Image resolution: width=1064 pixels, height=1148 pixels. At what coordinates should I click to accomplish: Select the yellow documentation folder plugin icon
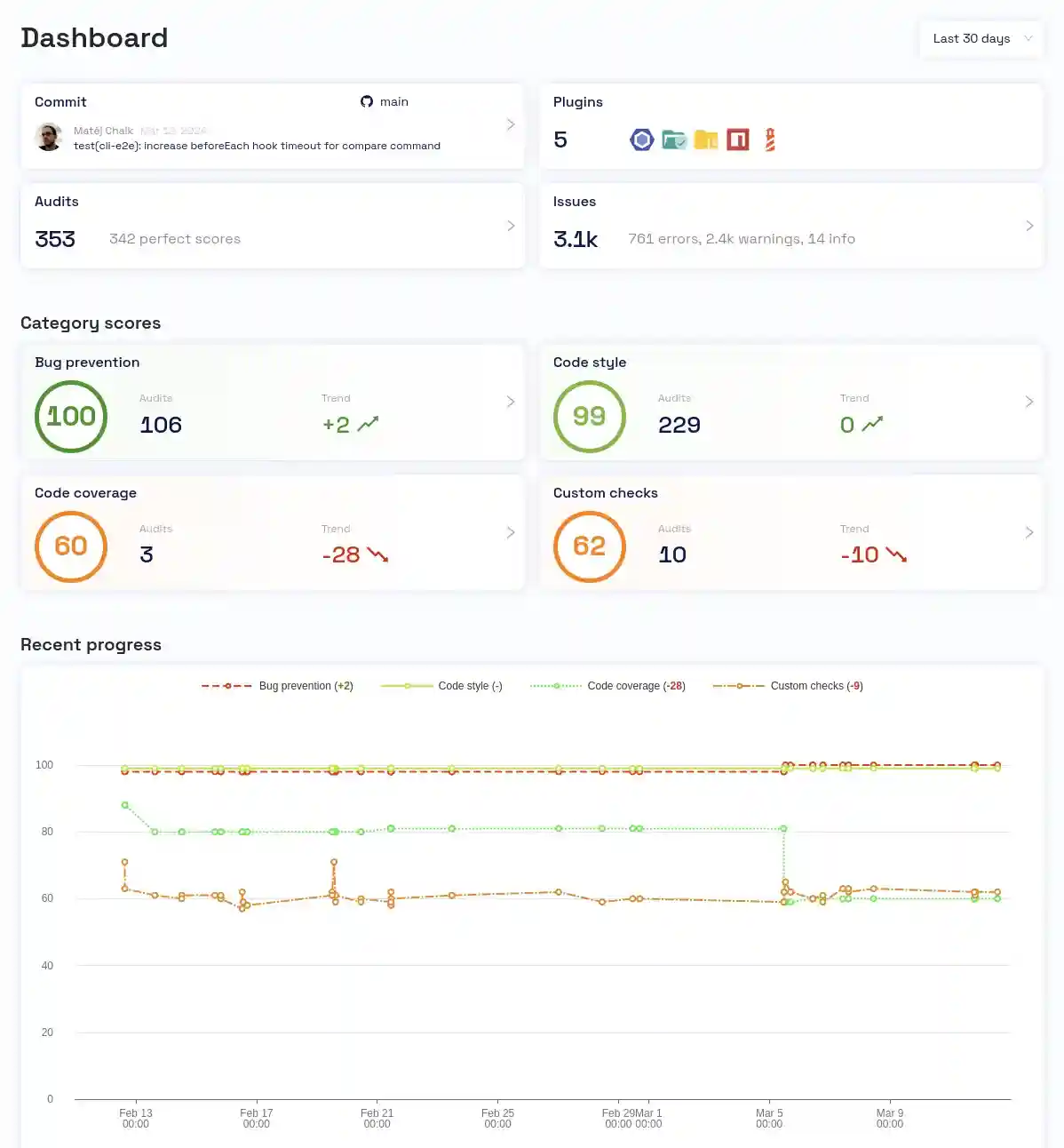(x=705, y=140)
